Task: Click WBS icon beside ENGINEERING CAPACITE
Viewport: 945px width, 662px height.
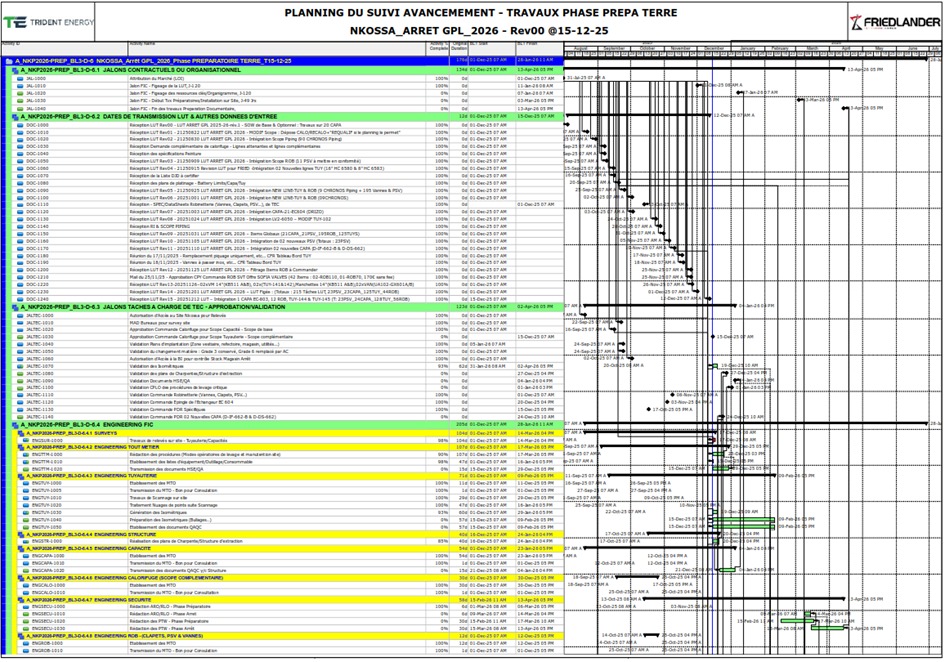Action: [20, 549]
